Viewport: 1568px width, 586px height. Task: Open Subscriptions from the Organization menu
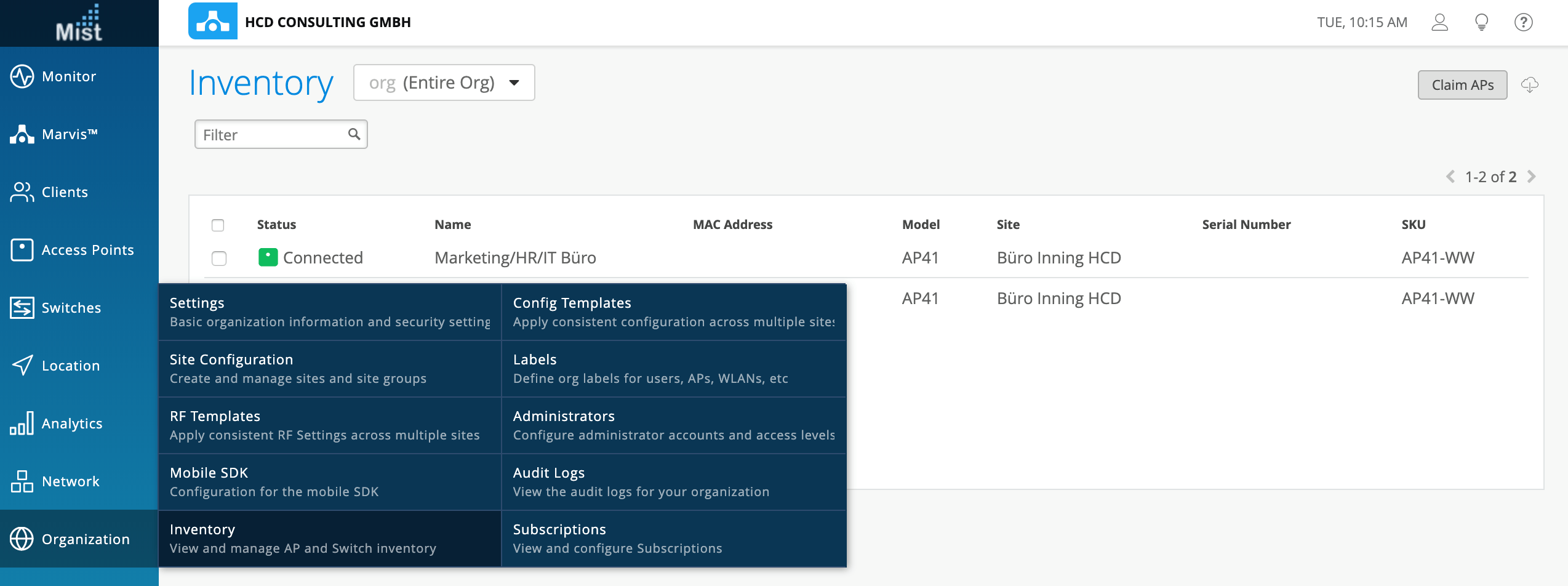click(x=673, y=539)
